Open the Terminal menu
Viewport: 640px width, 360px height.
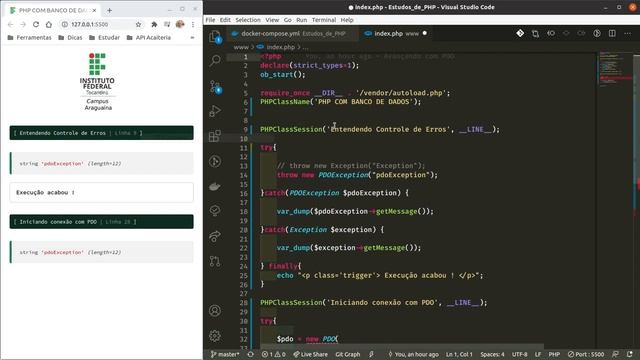324,20
